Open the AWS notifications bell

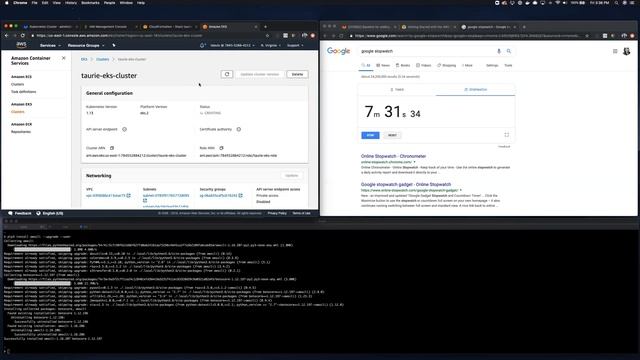click(x=202, y=45)
